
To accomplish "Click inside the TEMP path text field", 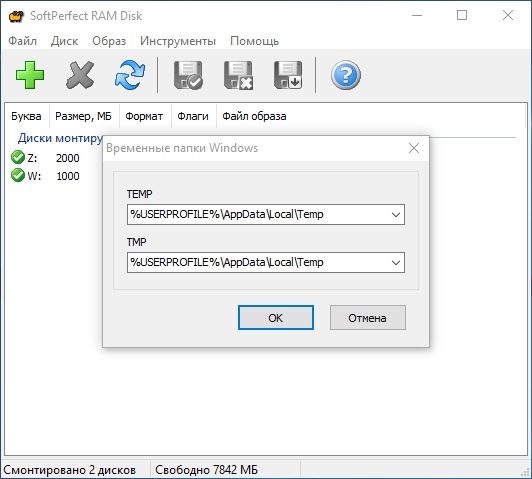I will (x=266, y=214).
